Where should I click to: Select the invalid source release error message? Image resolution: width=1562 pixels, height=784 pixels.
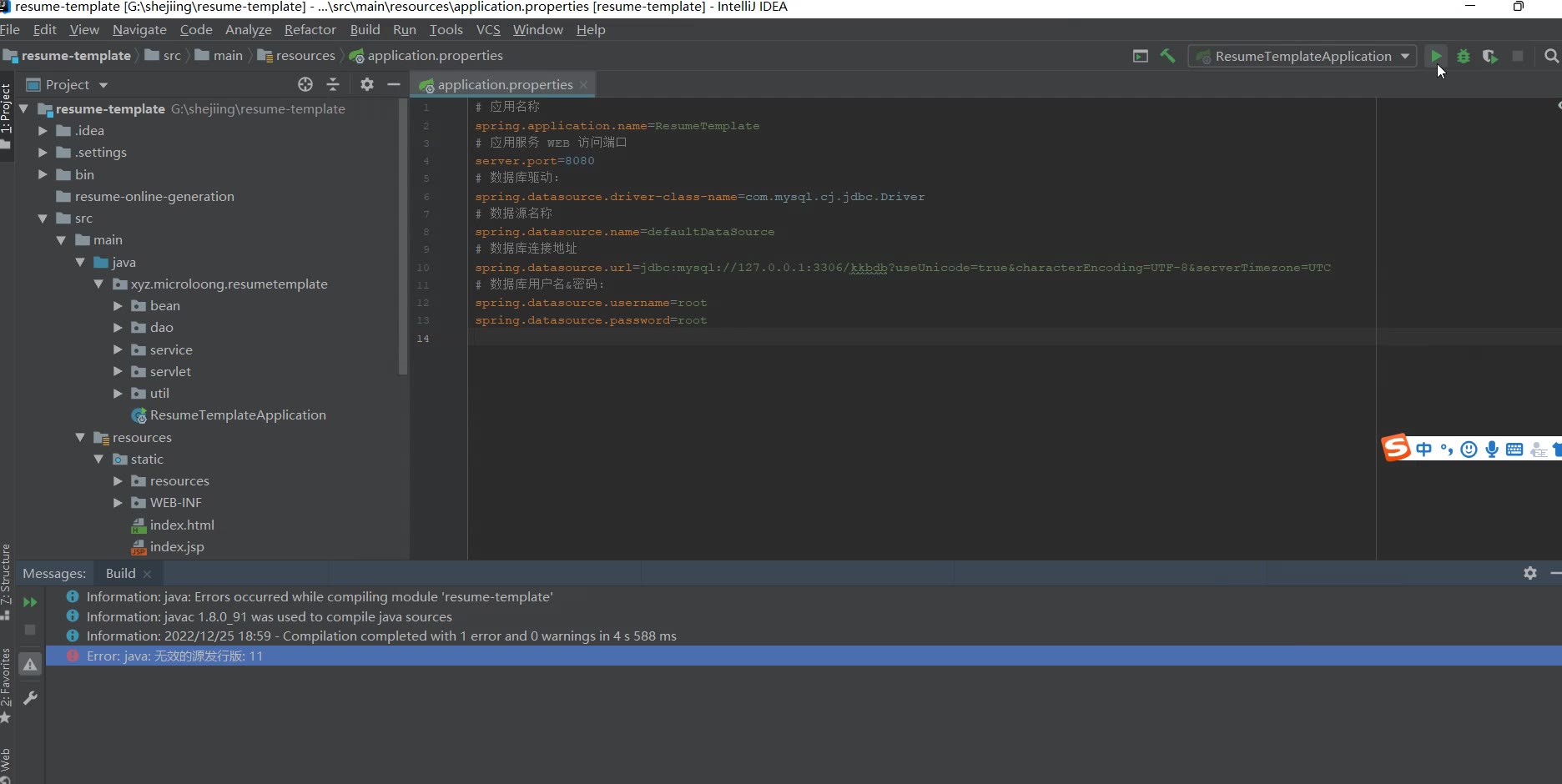[174, 656]
